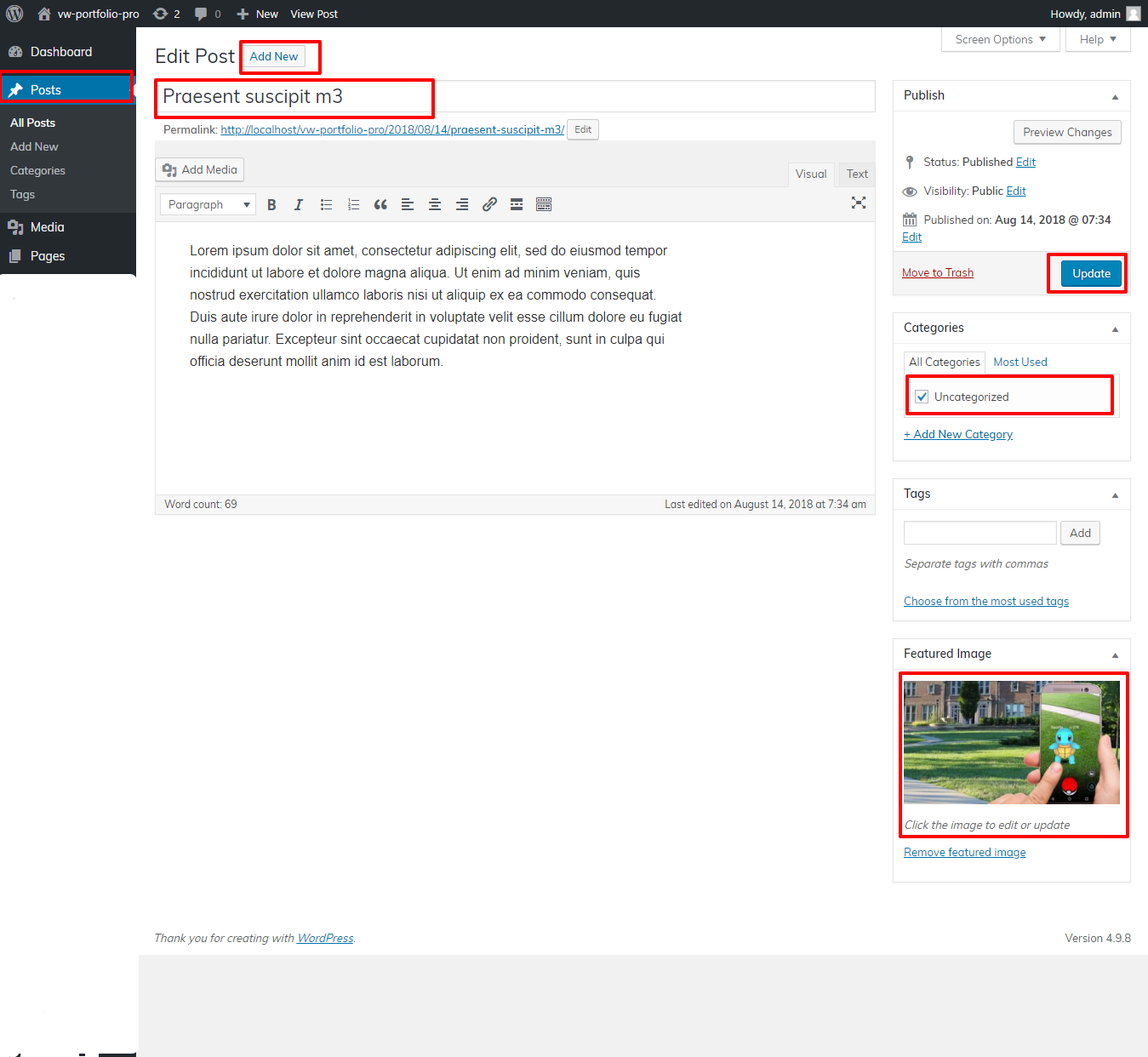This screenshot has width=1148, height=1057.
Task: Insert a bulleted list
Action: [326, 205]
